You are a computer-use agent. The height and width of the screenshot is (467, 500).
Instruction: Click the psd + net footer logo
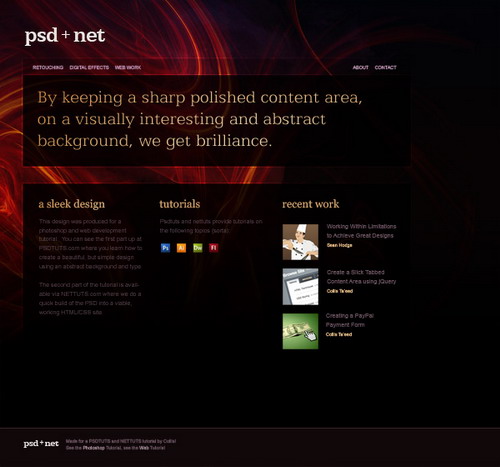point(41,444)
